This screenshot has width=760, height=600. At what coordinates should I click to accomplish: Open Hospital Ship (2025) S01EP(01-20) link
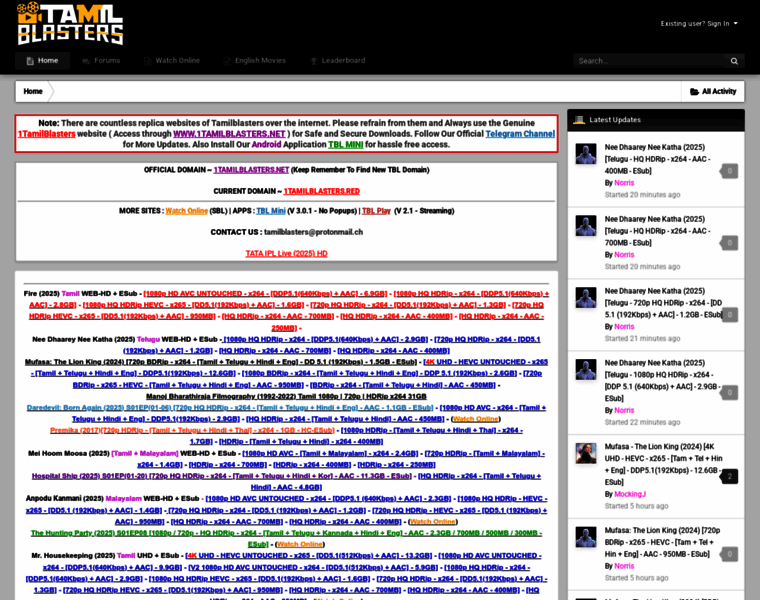coord(222,476)
